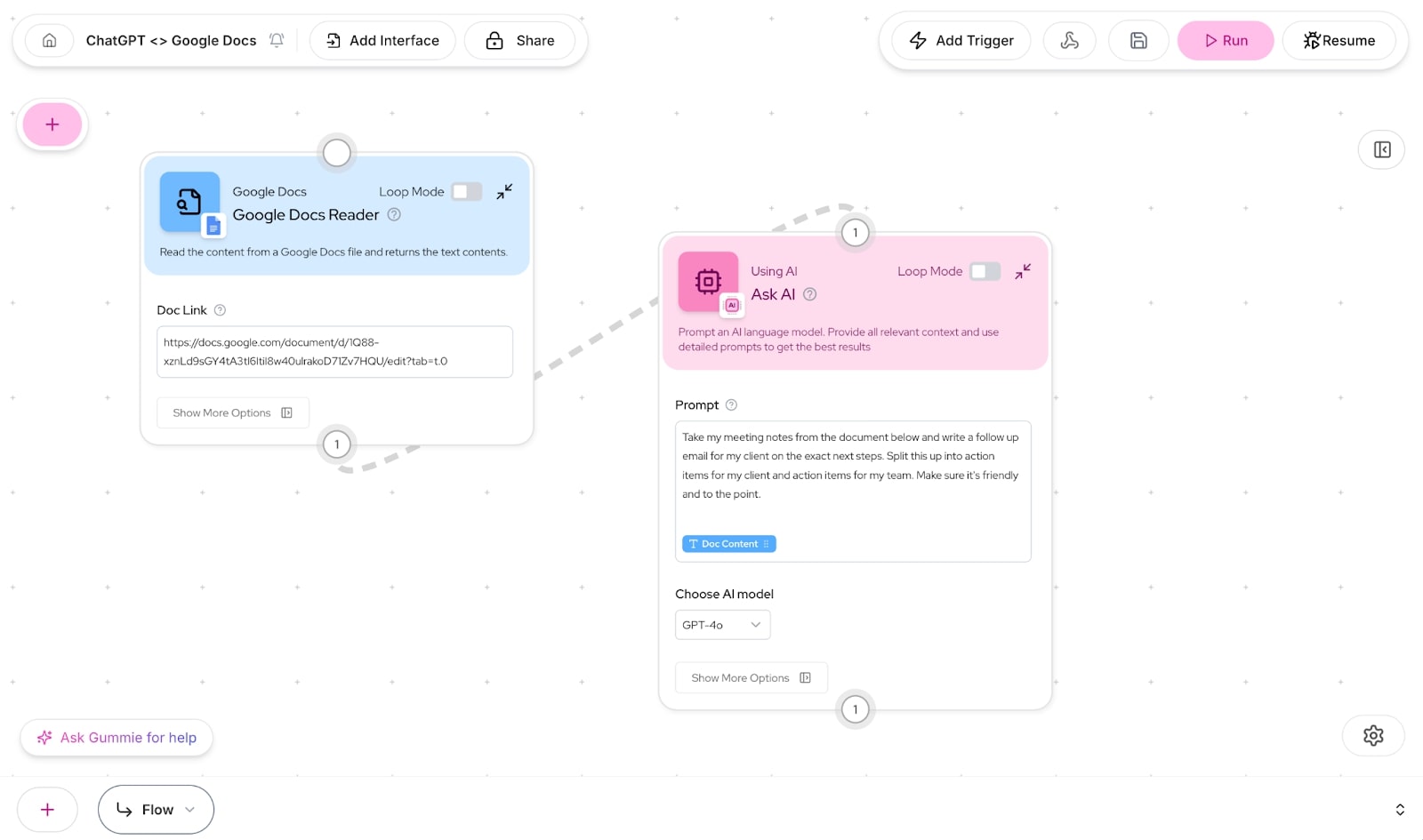
Task: Click the Add Interface button
Action: (382, 40)
